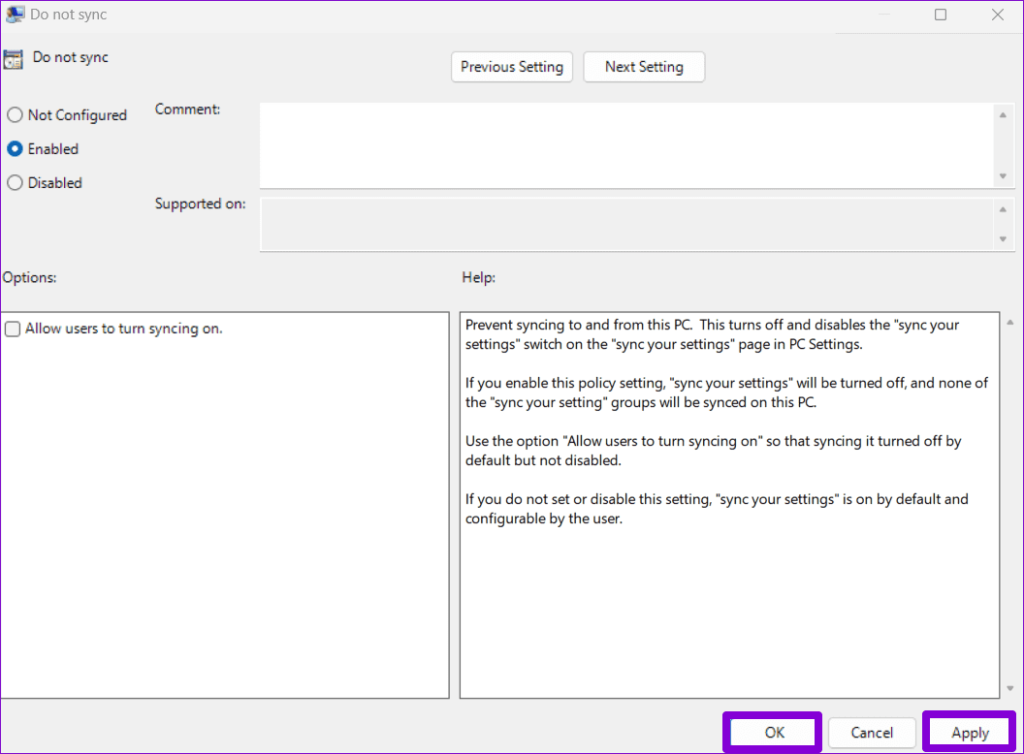Click the Help panel scroll up arrow
The height and width of the screenshot is (754, 1024).
1008,322
